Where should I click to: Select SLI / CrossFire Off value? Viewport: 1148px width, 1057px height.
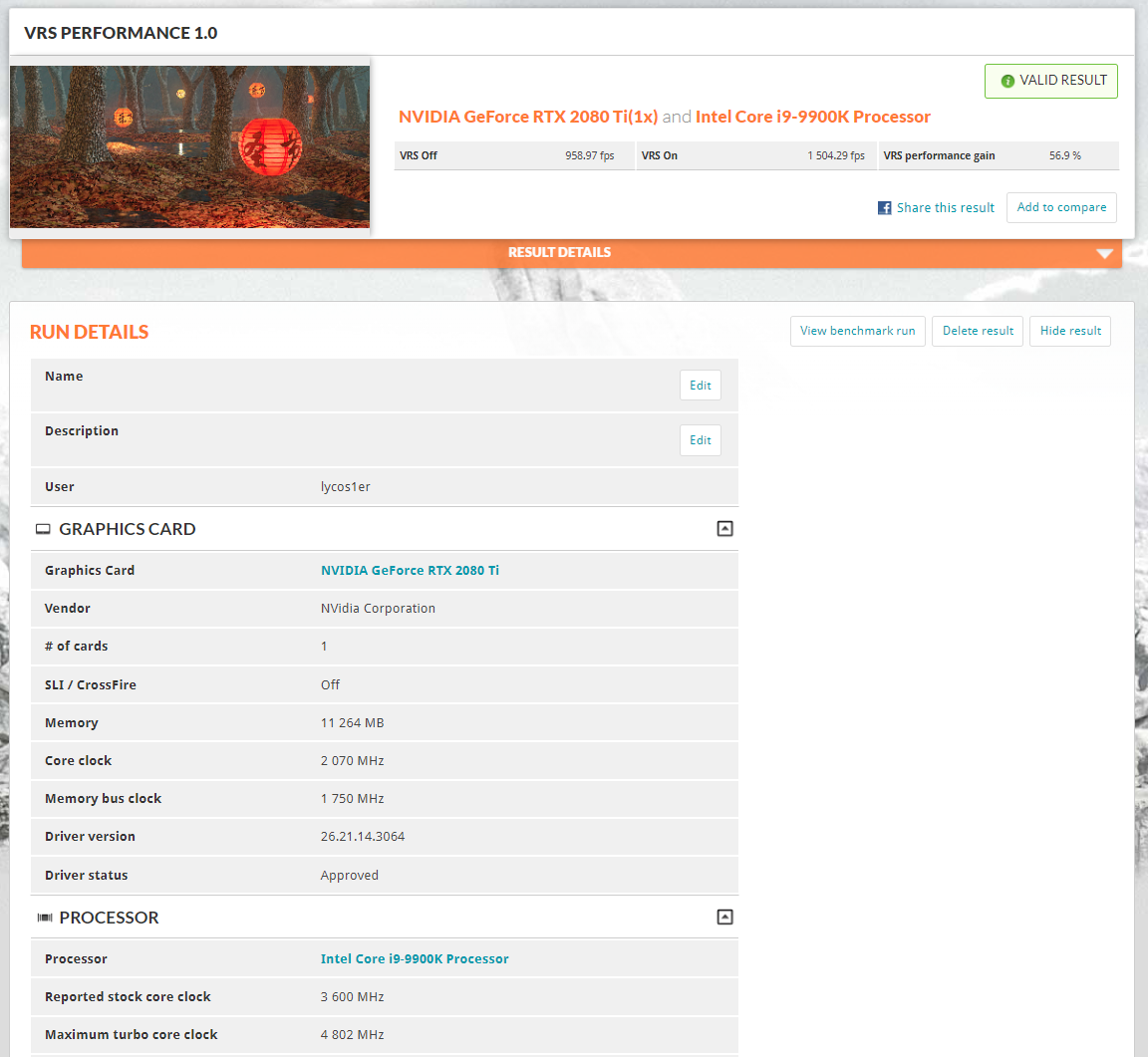pos(330,685)
